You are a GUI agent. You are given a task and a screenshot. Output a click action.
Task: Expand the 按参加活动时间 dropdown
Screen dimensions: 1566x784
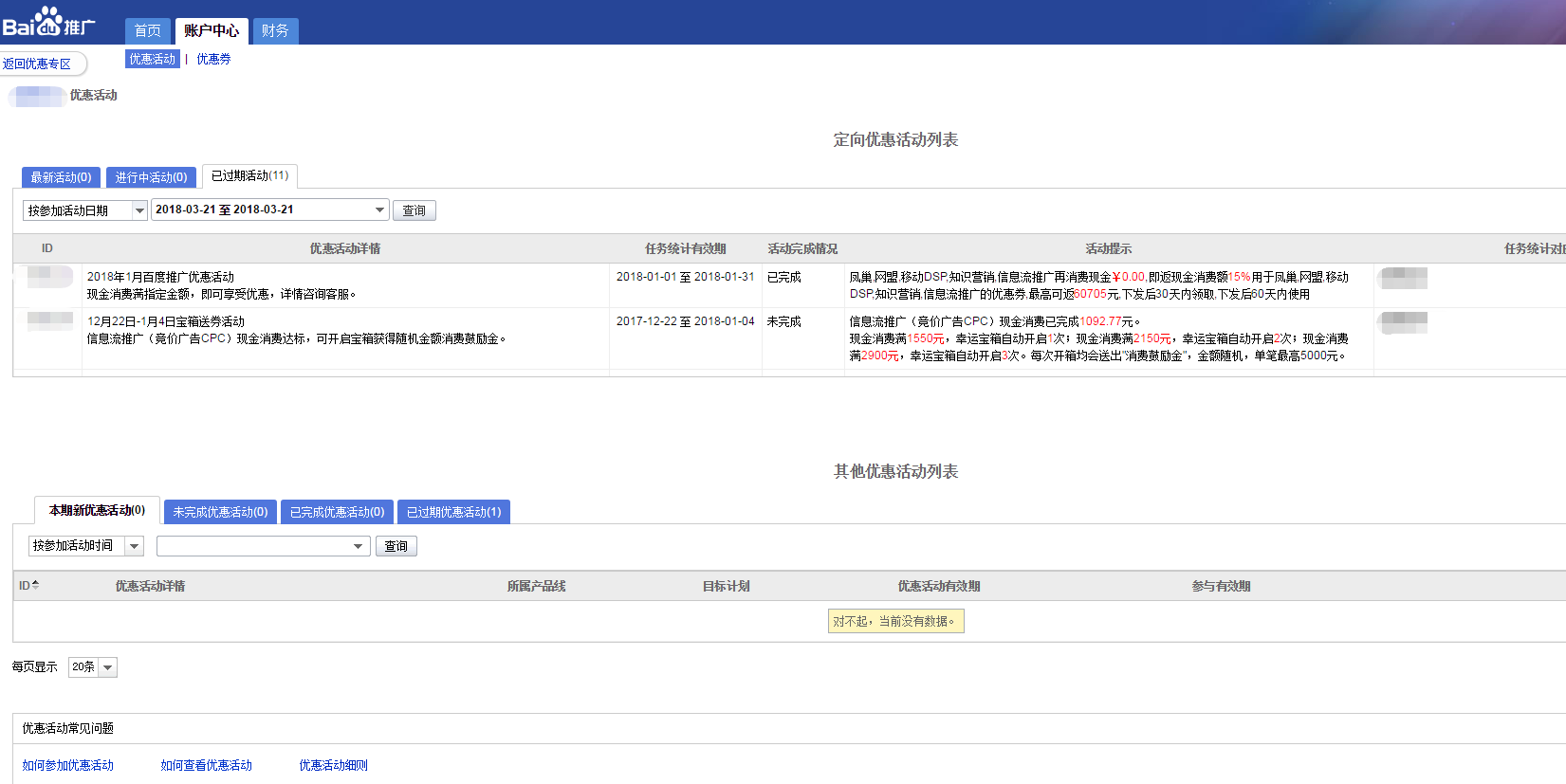click(x=85, y=546)
